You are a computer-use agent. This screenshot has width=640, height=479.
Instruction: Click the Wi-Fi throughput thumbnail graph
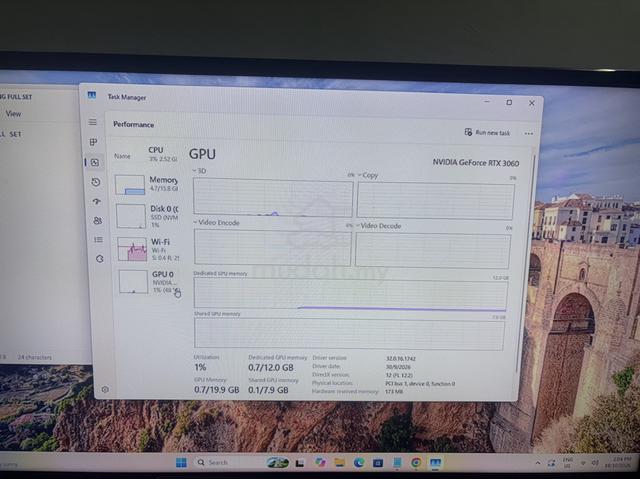[x=132, y=249]
